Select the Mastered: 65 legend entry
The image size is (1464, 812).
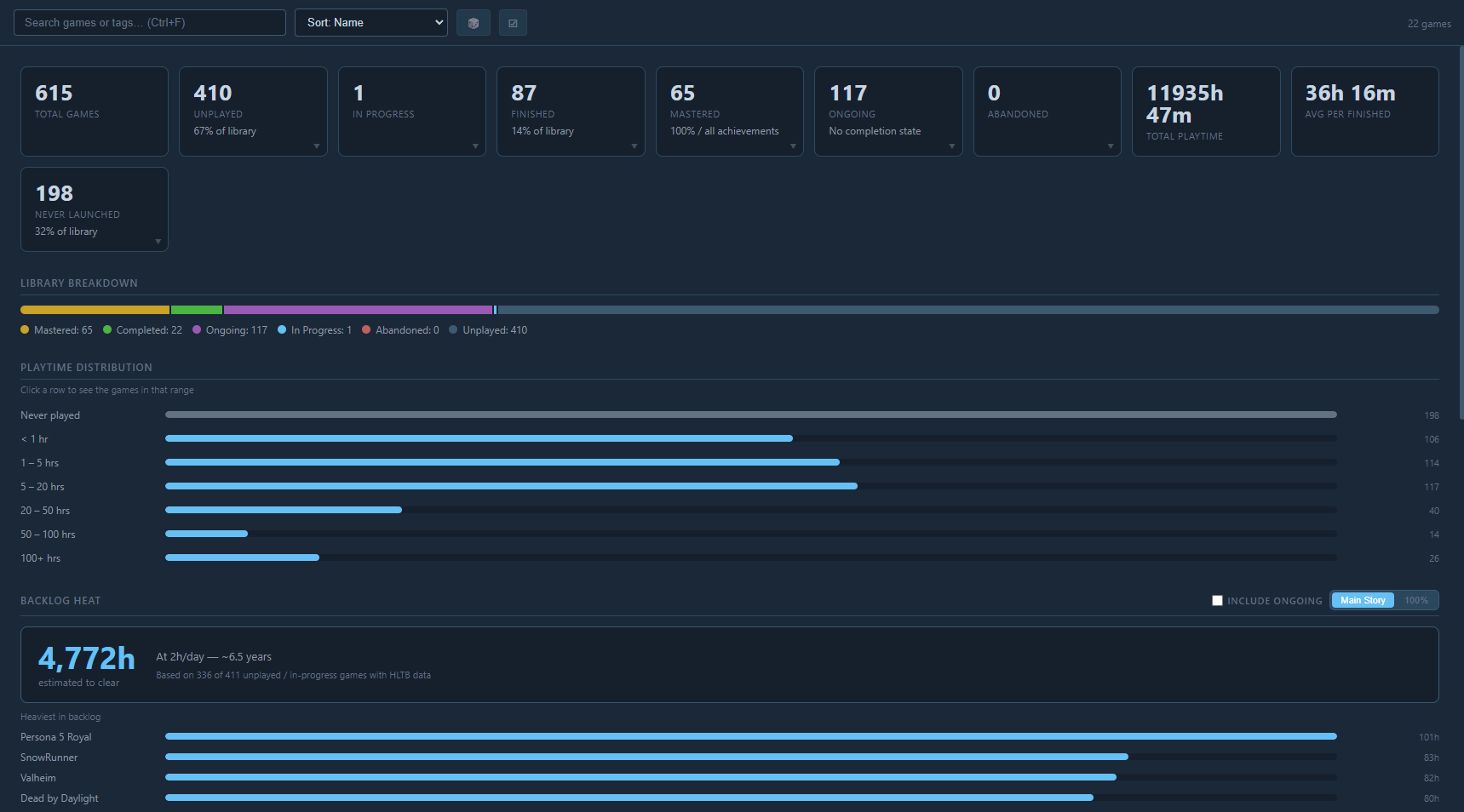[57, 330]
